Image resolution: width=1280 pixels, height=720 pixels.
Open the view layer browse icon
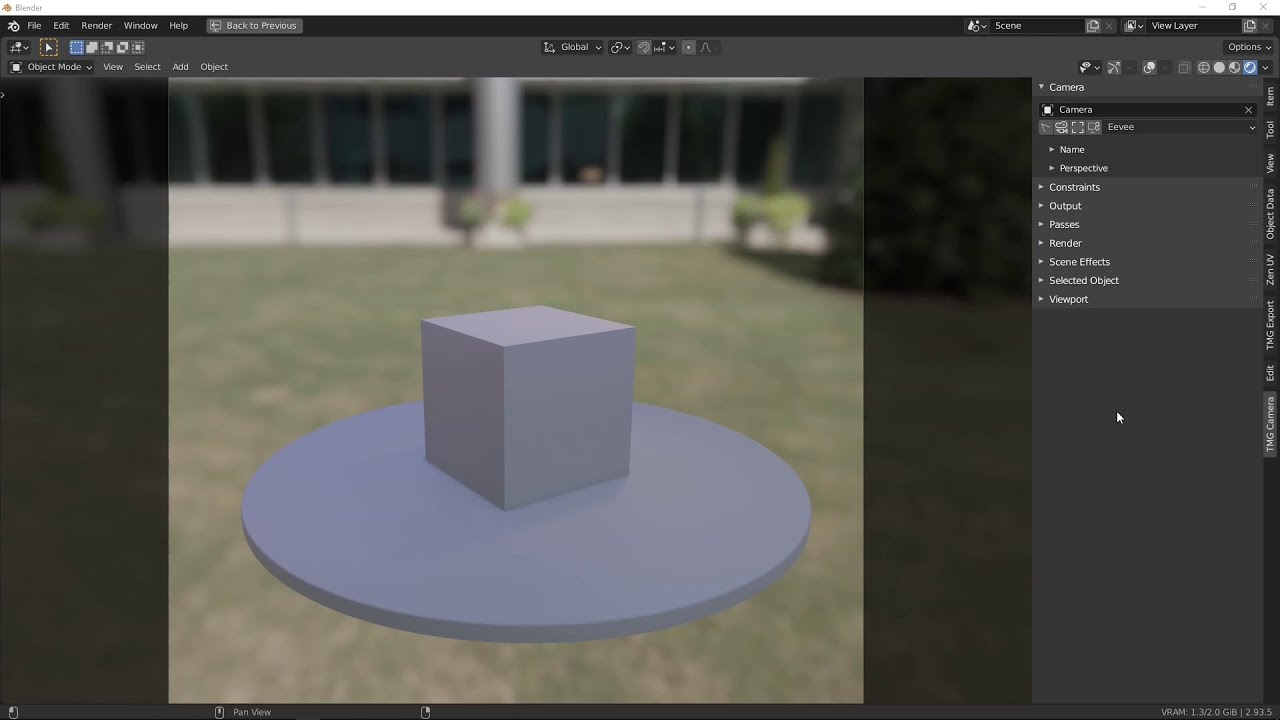(x=1134, y=25)
